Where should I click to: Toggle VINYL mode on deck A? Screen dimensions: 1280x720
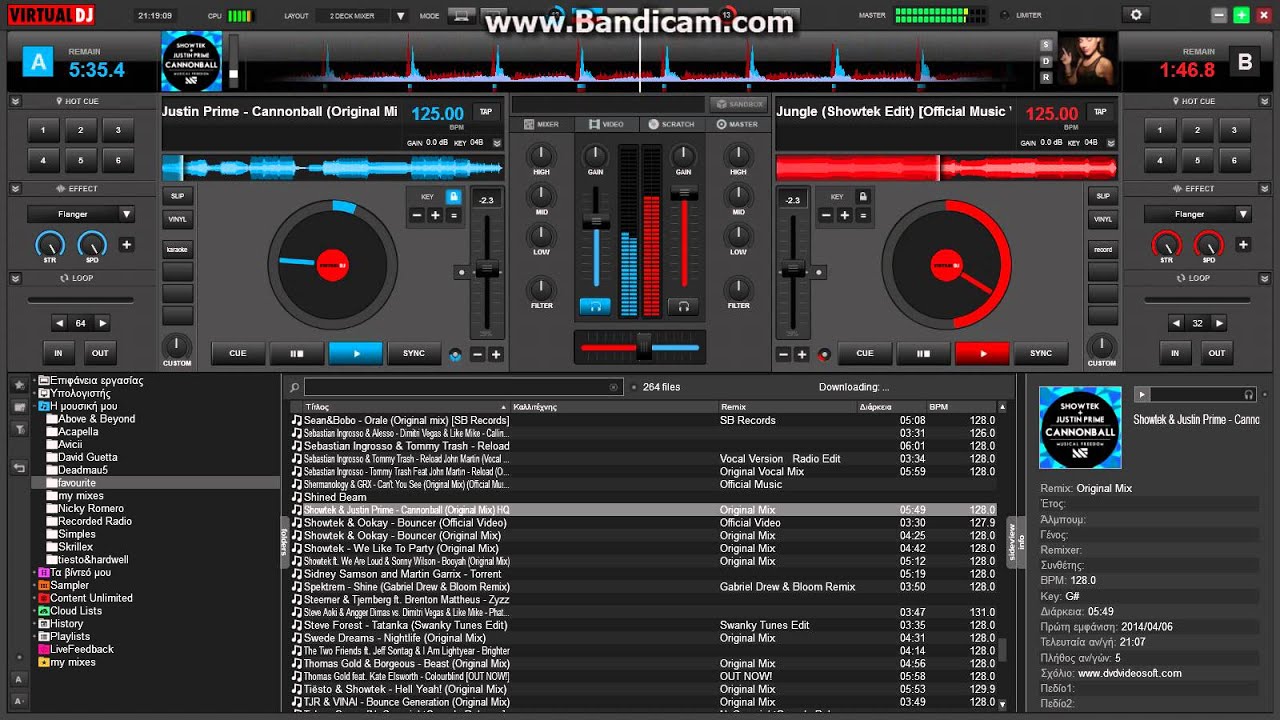[177, 219]
